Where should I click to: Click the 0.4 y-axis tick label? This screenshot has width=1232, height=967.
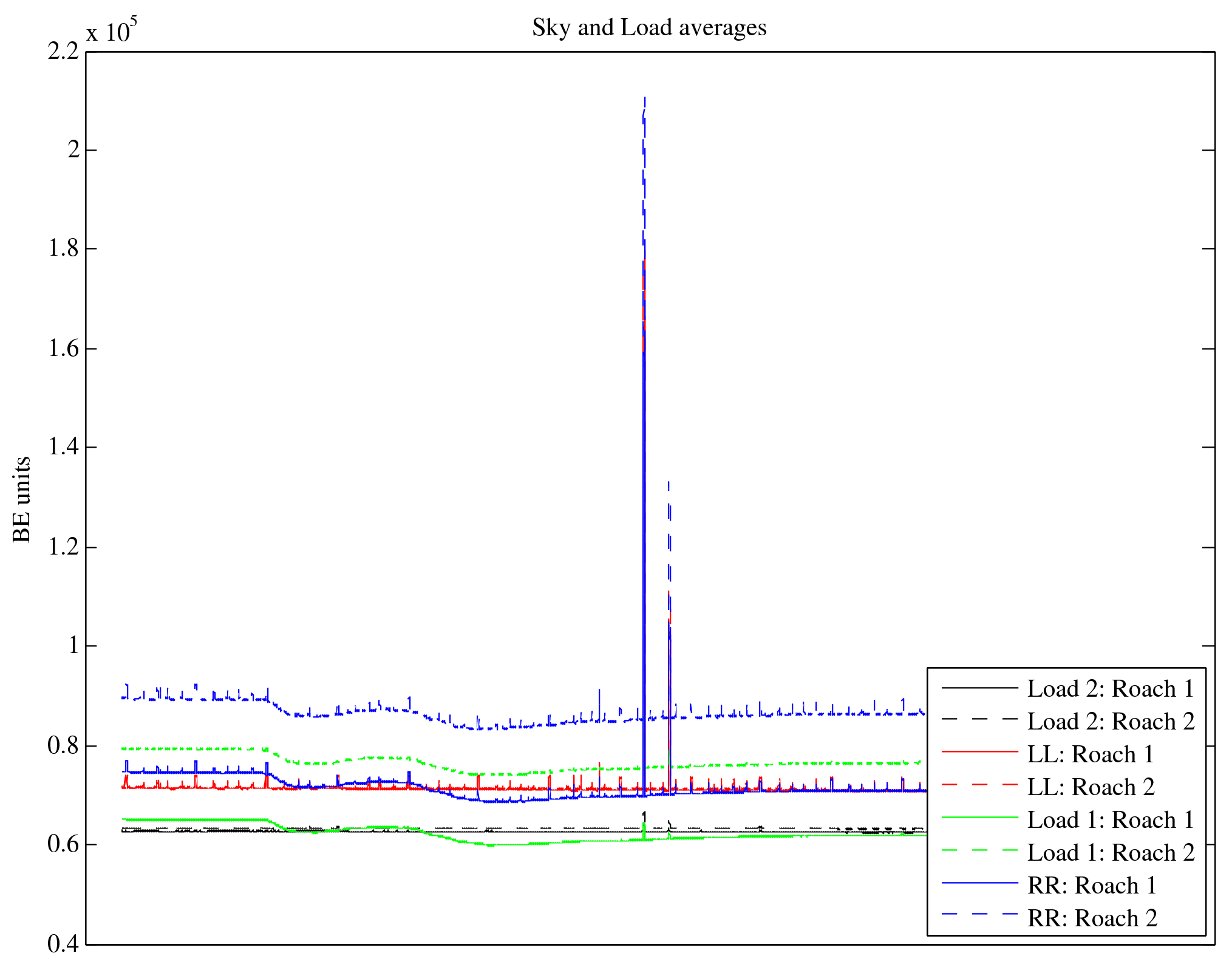(63, 944)
